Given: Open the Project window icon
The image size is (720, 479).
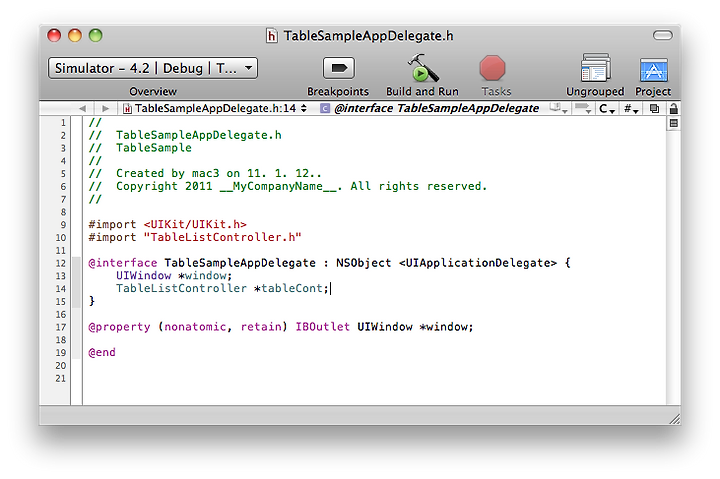Looking at the screenshot, I should [653, 70].
